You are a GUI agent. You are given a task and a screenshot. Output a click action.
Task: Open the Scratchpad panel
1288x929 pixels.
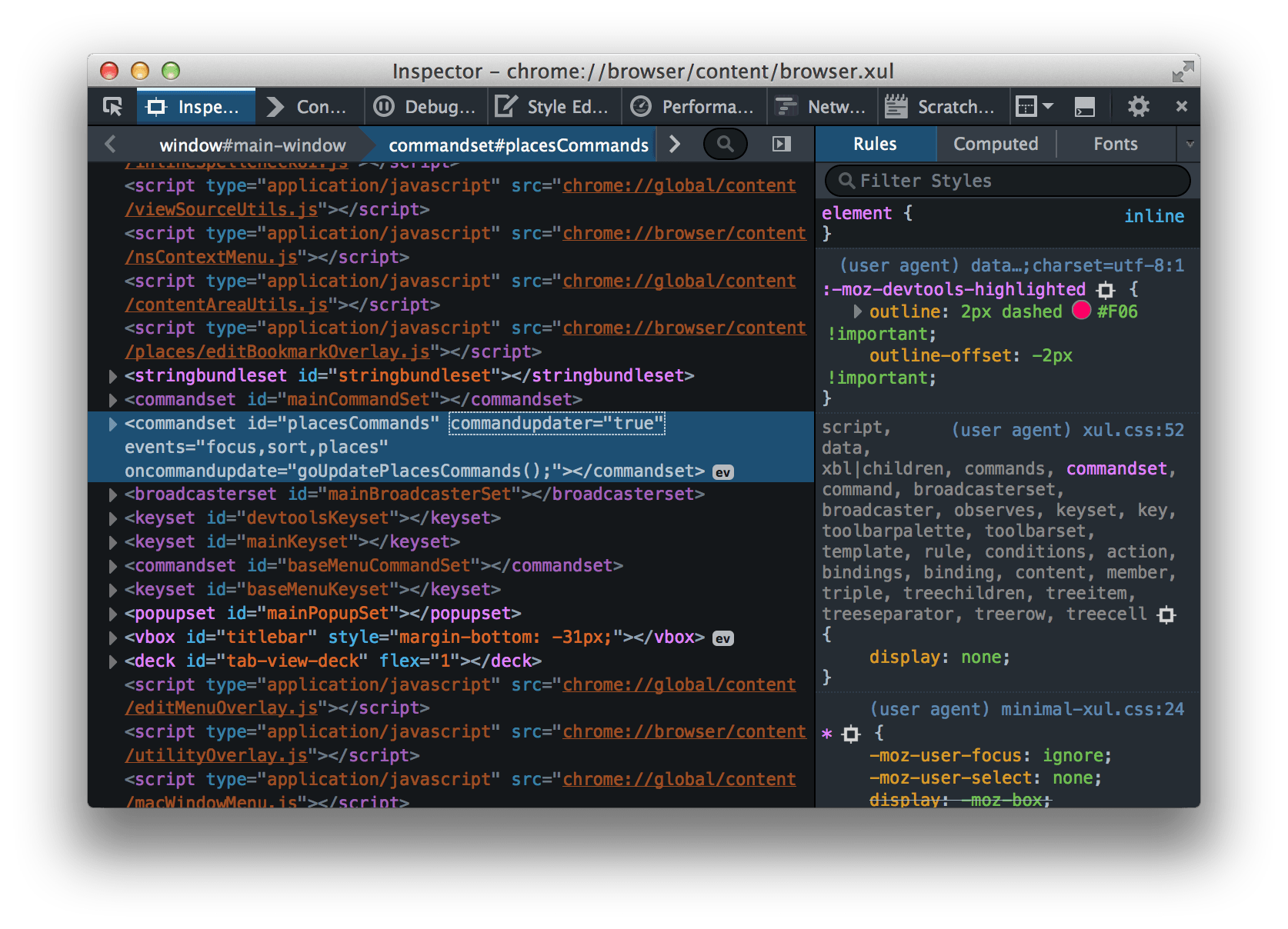point(942,106)
